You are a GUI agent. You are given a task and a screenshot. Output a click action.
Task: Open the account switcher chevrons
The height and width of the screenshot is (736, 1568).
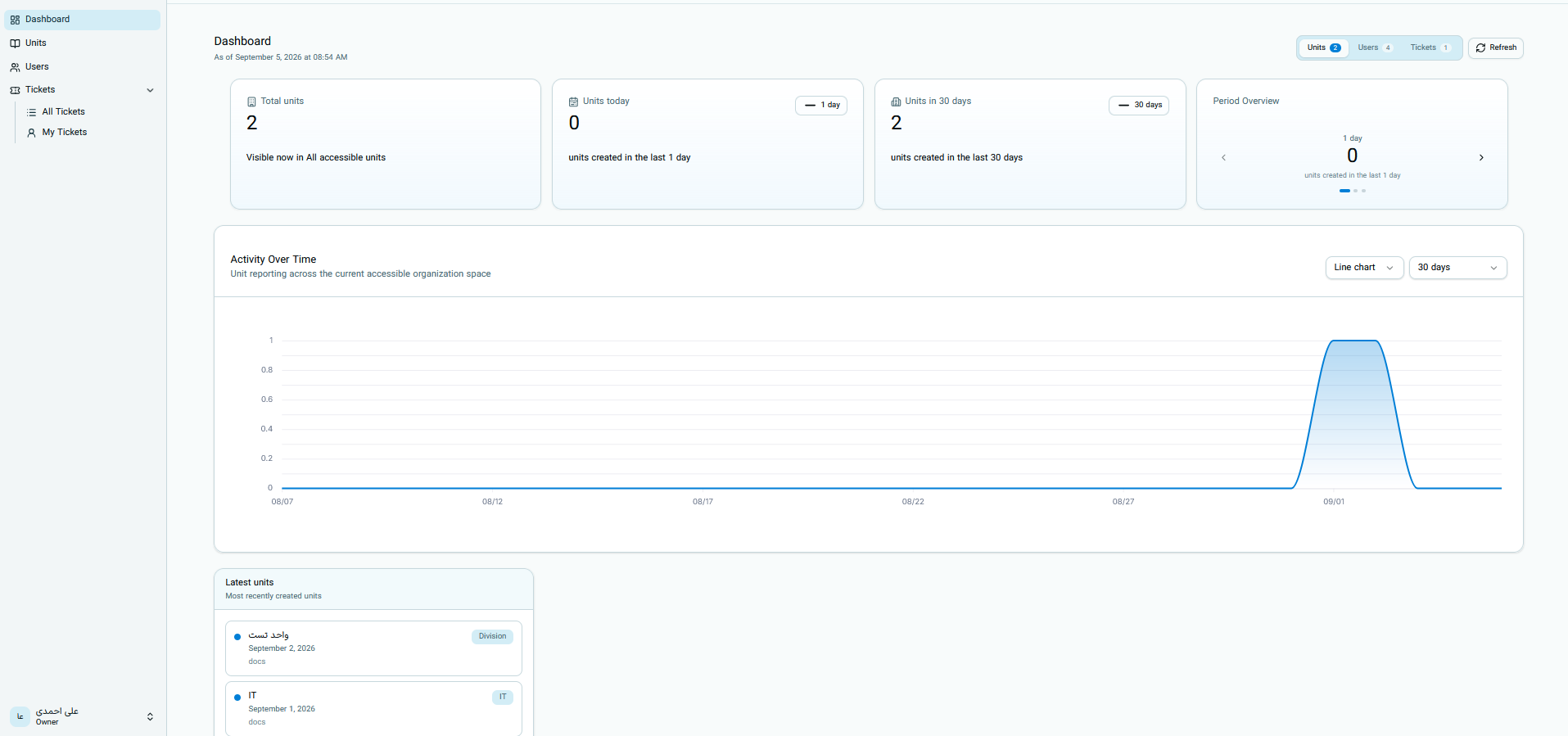click(x=150, y=716)
